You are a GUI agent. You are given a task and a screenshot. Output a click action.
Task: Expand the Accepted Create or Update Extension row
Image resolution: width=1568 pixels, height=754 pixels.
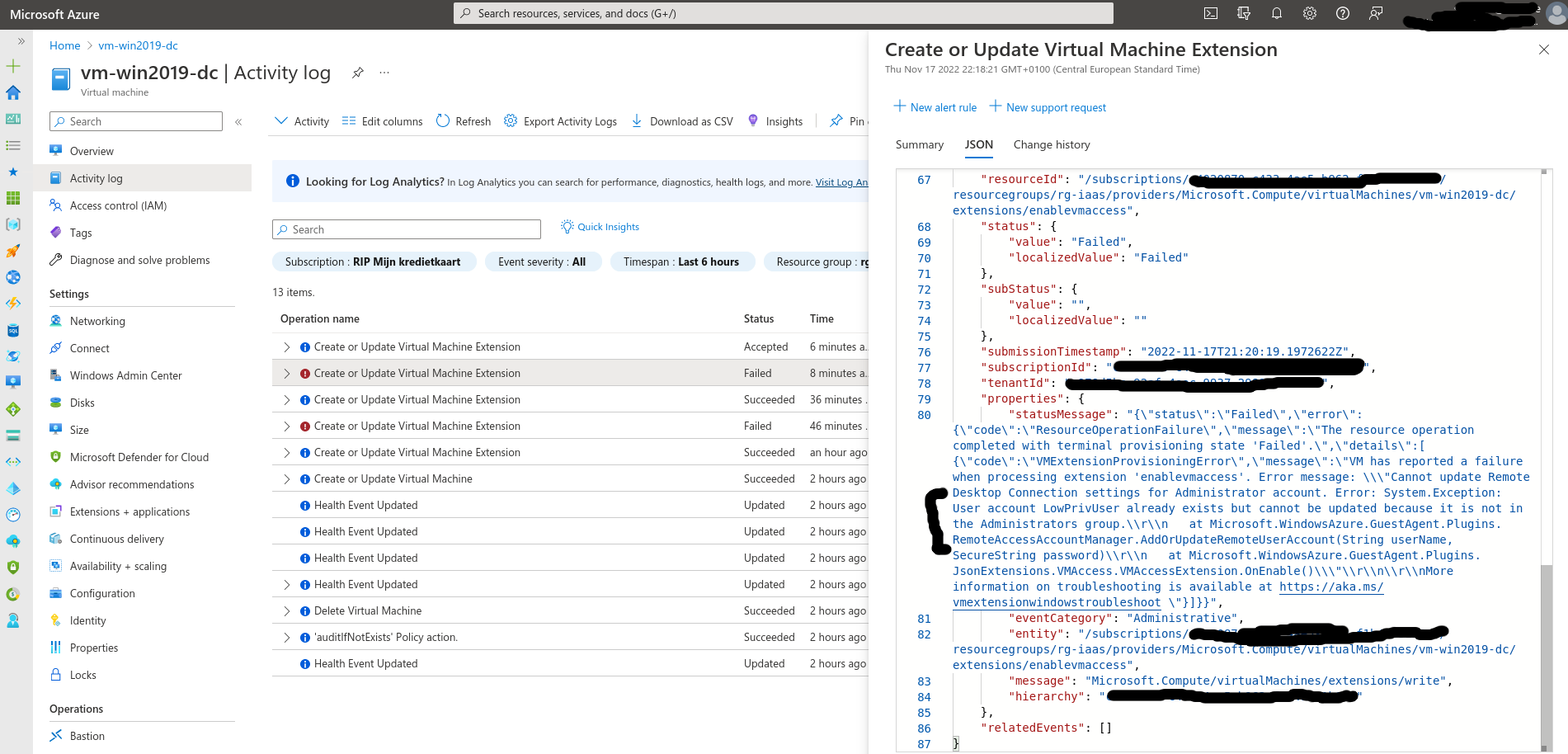(287, 347)
